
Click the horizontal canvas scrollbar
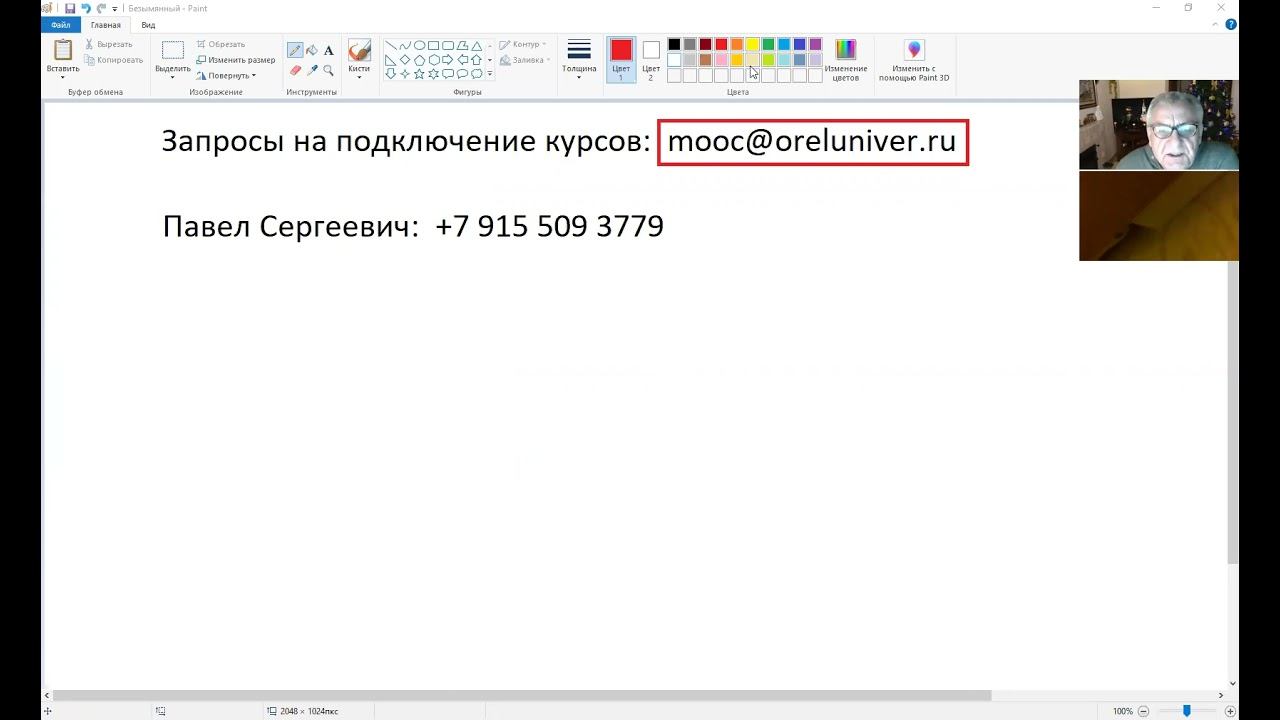pos(522,695)
